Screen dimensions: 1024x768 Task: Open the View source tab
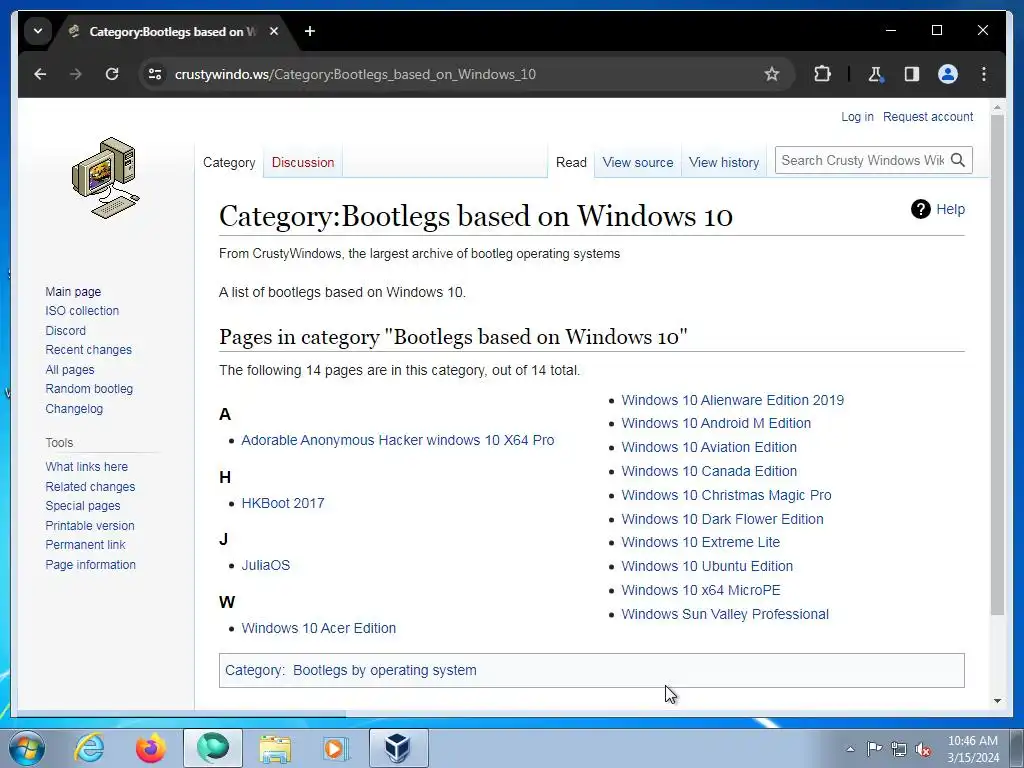tap(637, 163)
